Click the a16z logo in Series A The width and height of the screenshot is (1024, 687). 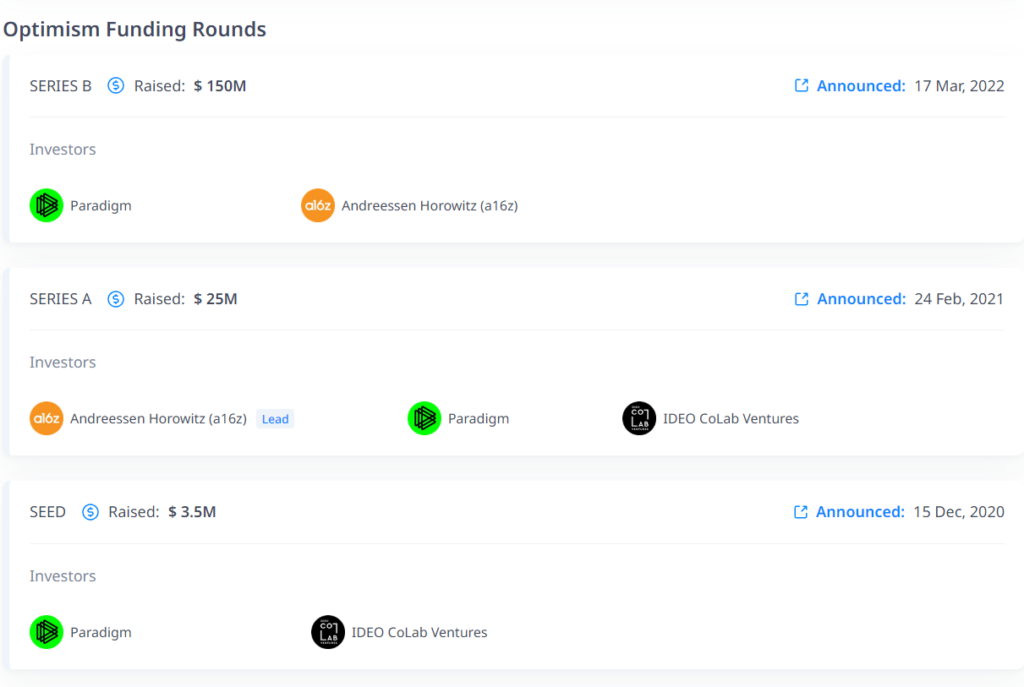pos(46,418)
